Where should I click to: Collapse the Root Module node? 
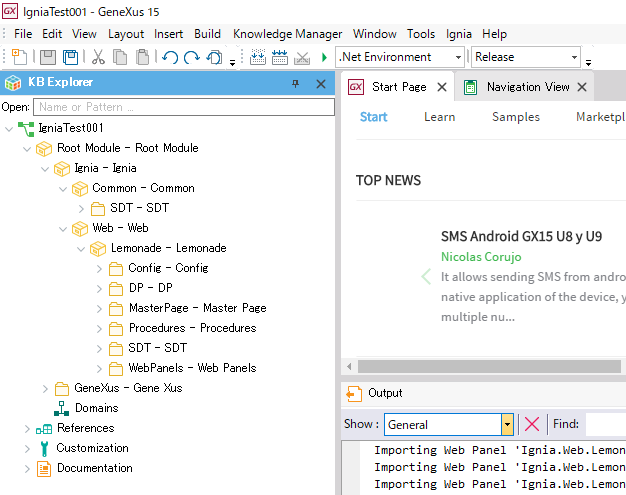click(27, 149)
